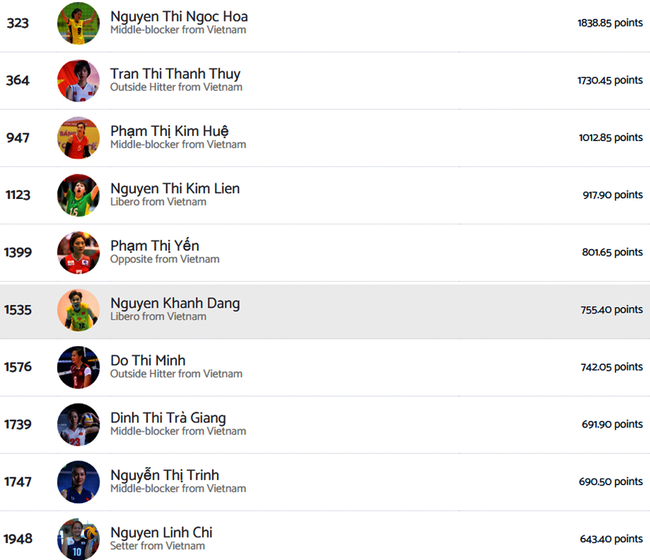Open Tran Thi Thanh Thuy's profile picture
This screenshot has width=650, height=560.
pos(78,80)
